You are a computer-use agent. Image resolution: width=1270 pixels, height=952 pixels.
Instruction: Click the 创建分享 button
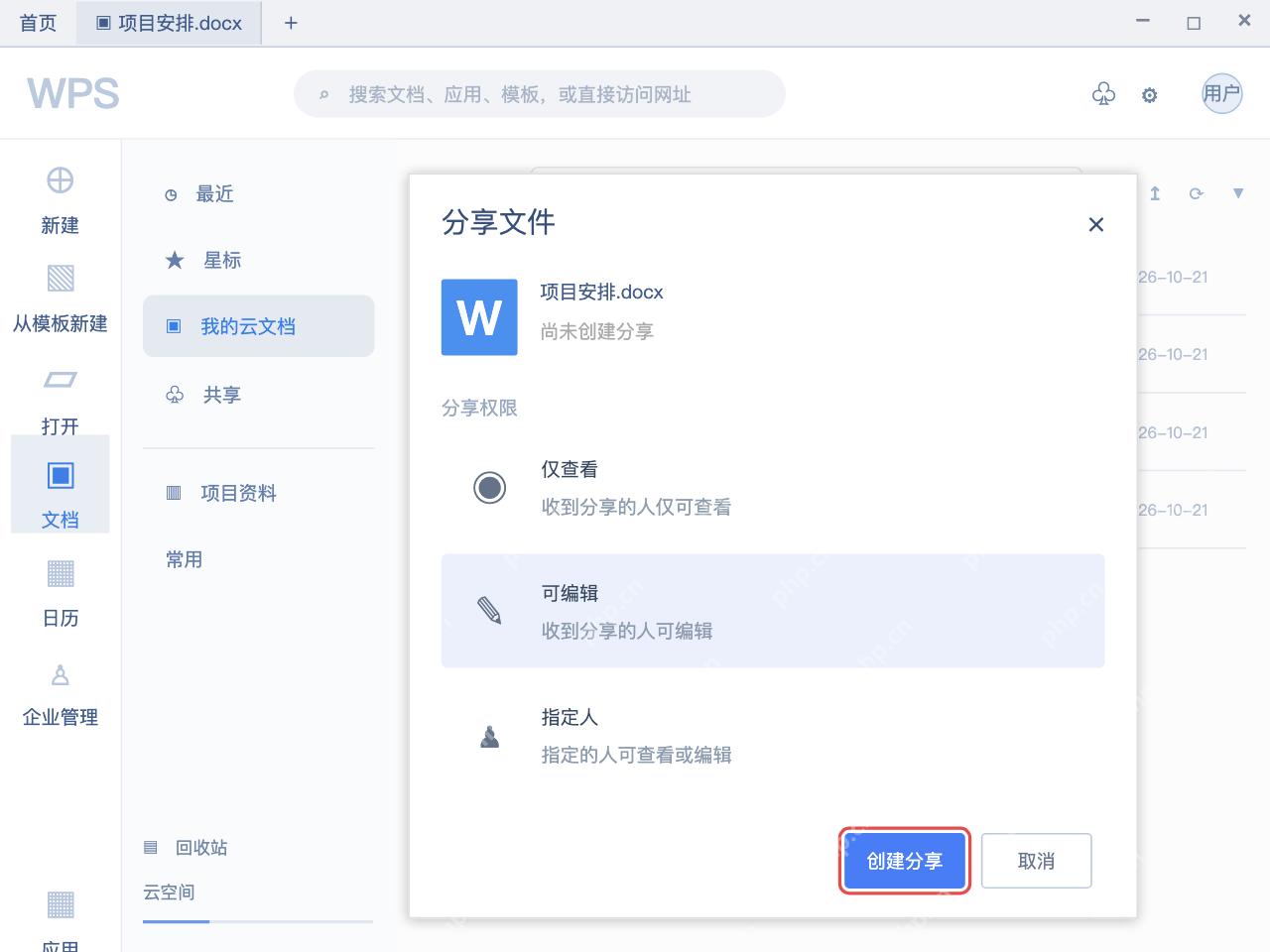click(x=905, y=861)
